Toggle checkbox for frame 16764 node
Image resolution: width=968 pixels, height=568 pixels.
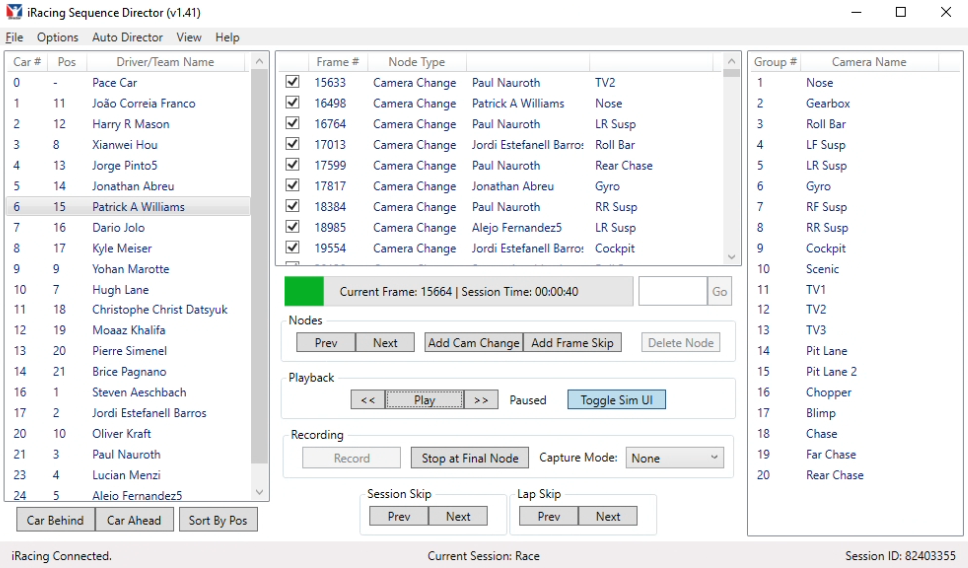(x=293, y=123)
